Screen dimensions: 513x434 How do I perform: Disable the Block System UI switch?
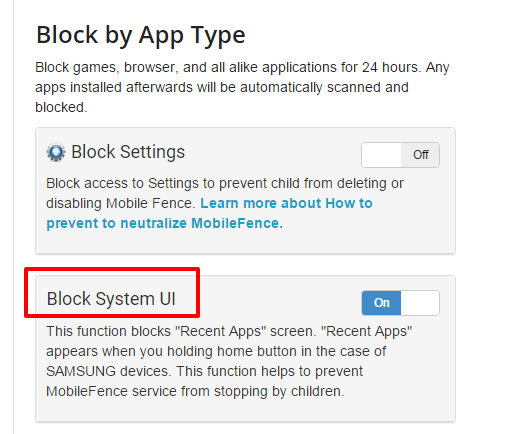(400, 303)
